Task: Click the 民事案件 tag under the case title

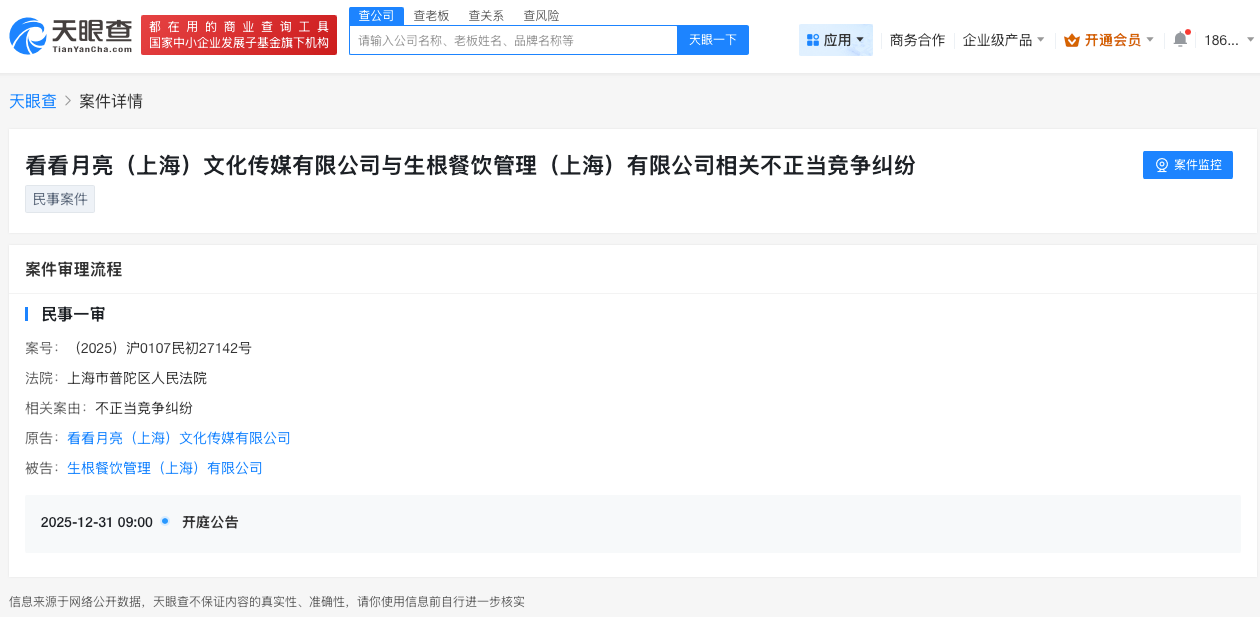Action: (59, 198)
